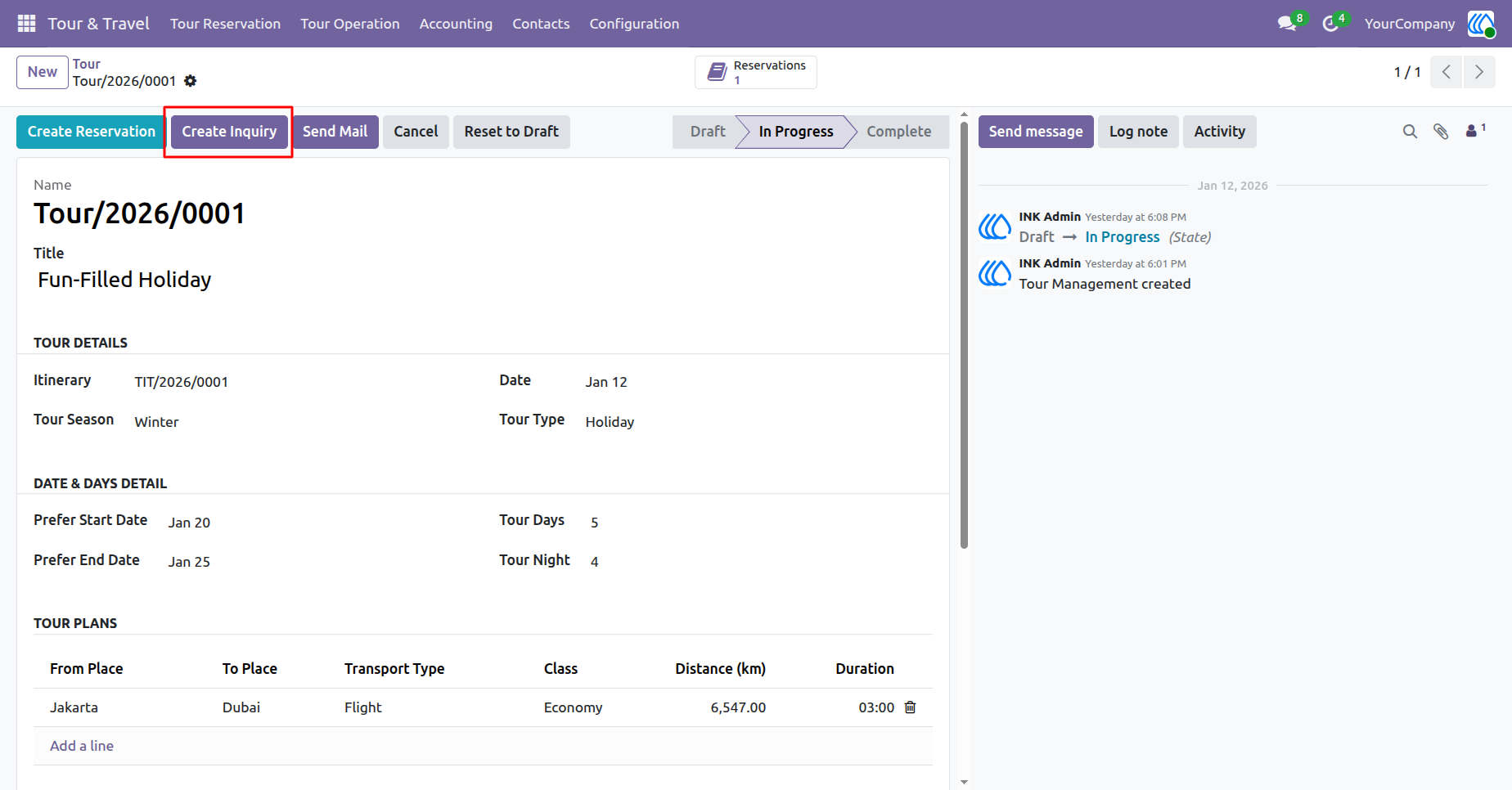Click the user avatar next to YourCompany
Image resolution: width=1512 pixels, height=790 pixels.
pyautogui.click(x=1481, y=24)
